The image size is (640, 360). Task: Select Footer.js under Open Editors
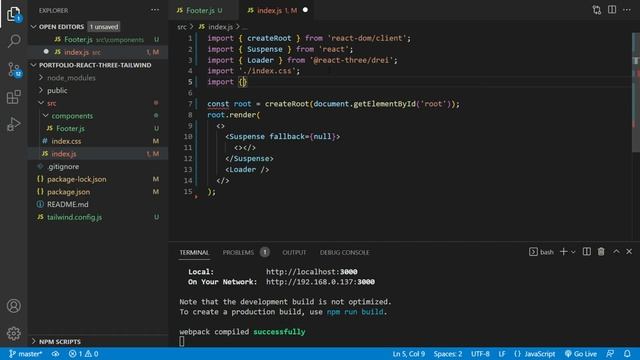98,40
